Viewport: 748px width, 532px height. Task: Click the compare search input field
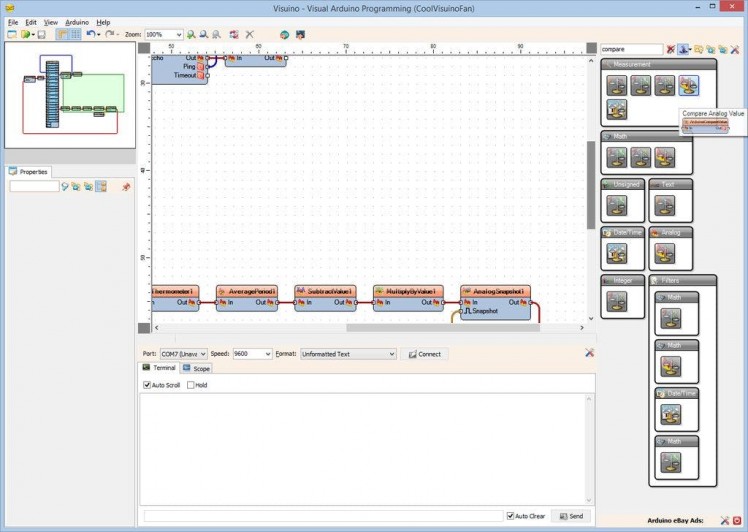point(630,49)
